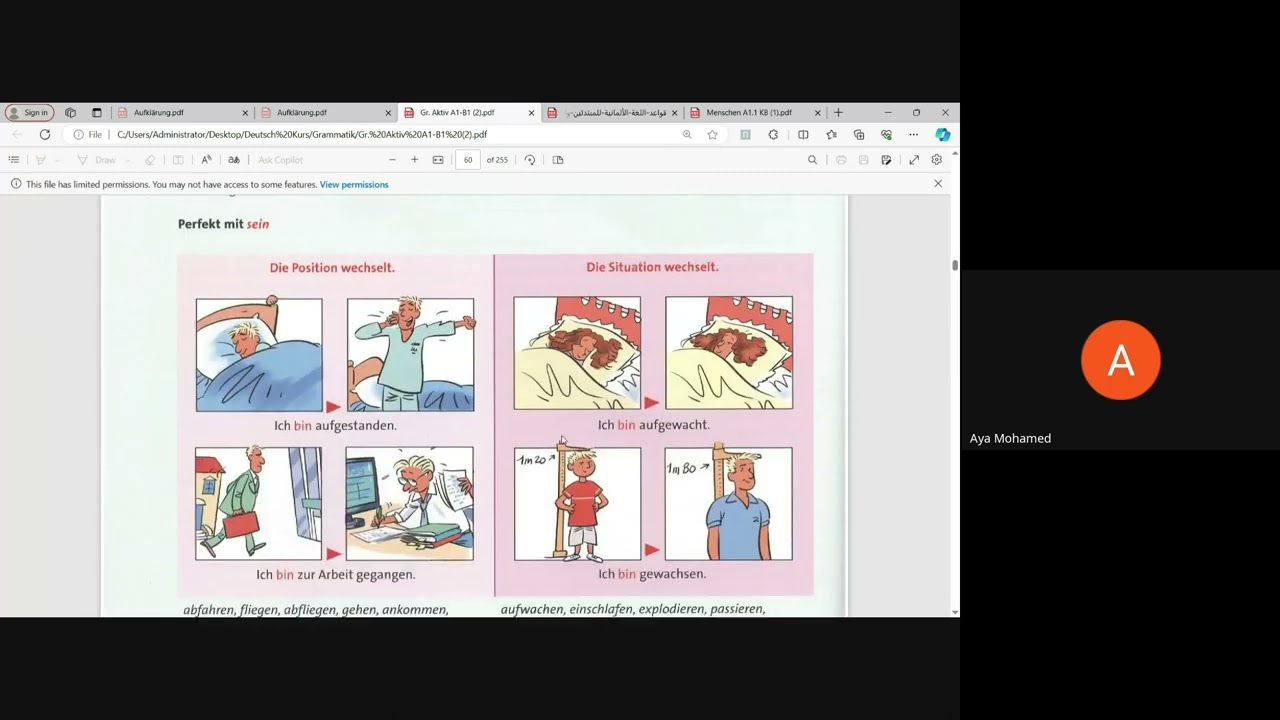Click the PDF vertical scrollbar thumb
This screenshot has height=720, width=1280.
(955, 265)
